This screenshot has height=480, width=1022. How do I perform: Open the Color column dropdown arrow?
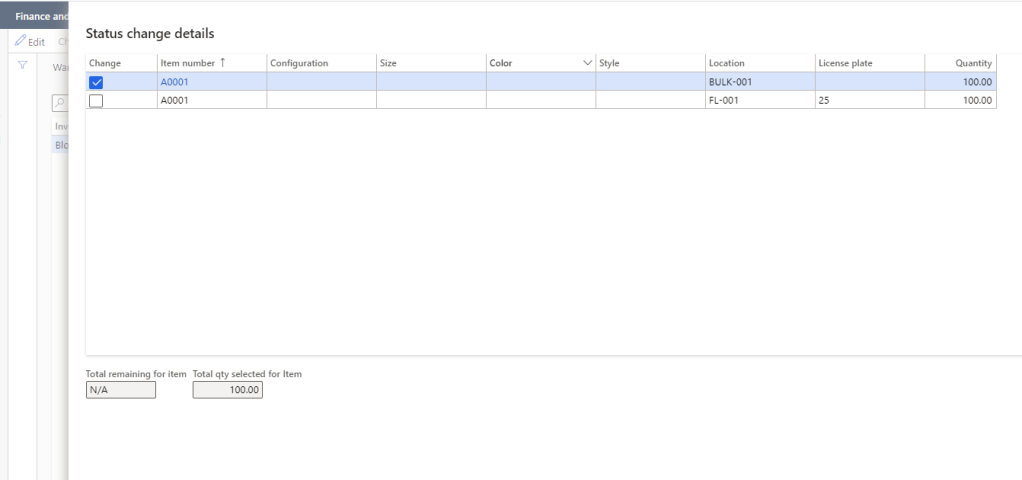(x=587, y=63)
